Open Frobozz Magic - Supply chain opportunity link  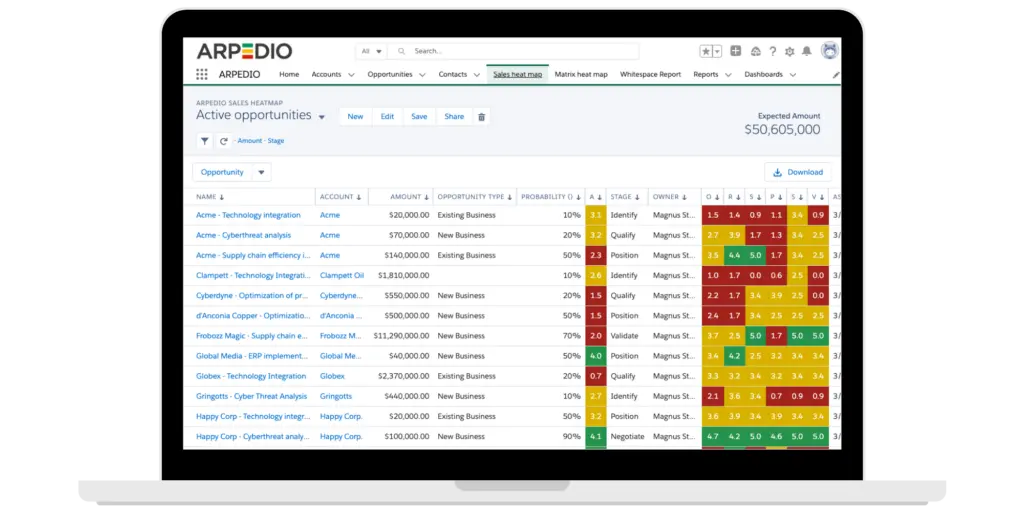pos(251,336)
